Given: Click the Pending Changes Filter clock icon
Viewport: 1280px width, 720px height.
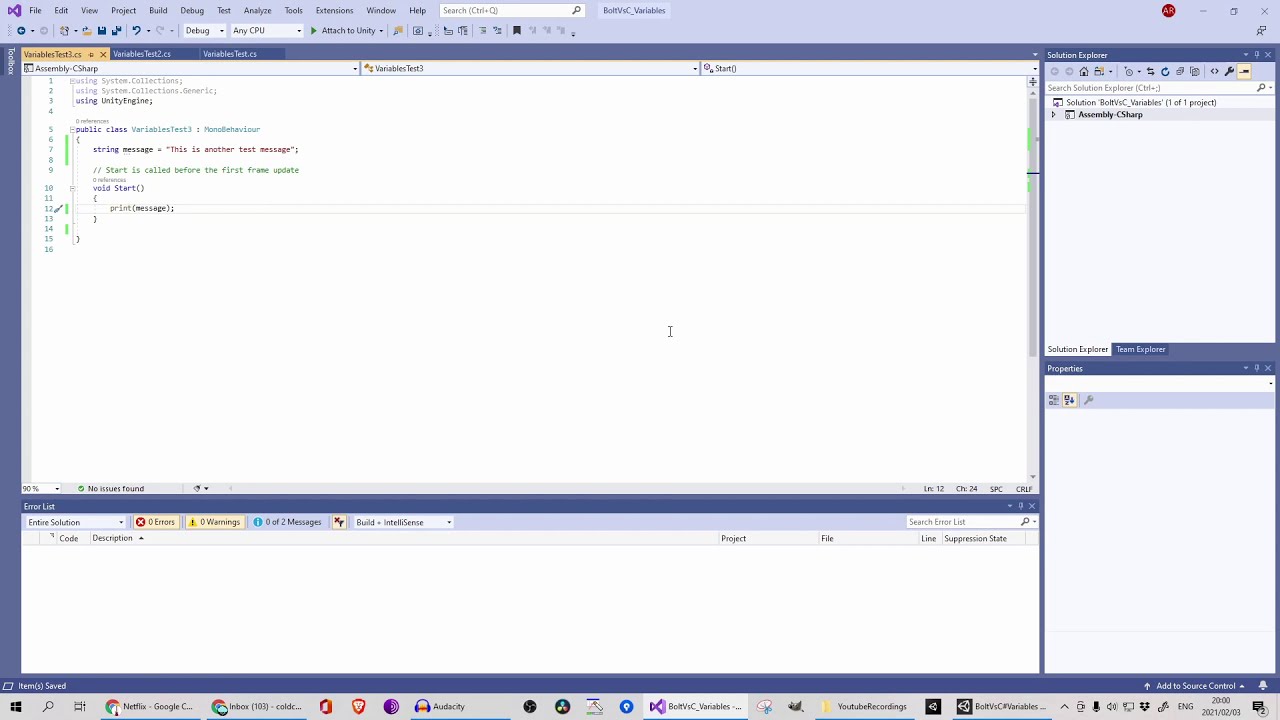Looking at the screenshot, I should [1129, 72].
